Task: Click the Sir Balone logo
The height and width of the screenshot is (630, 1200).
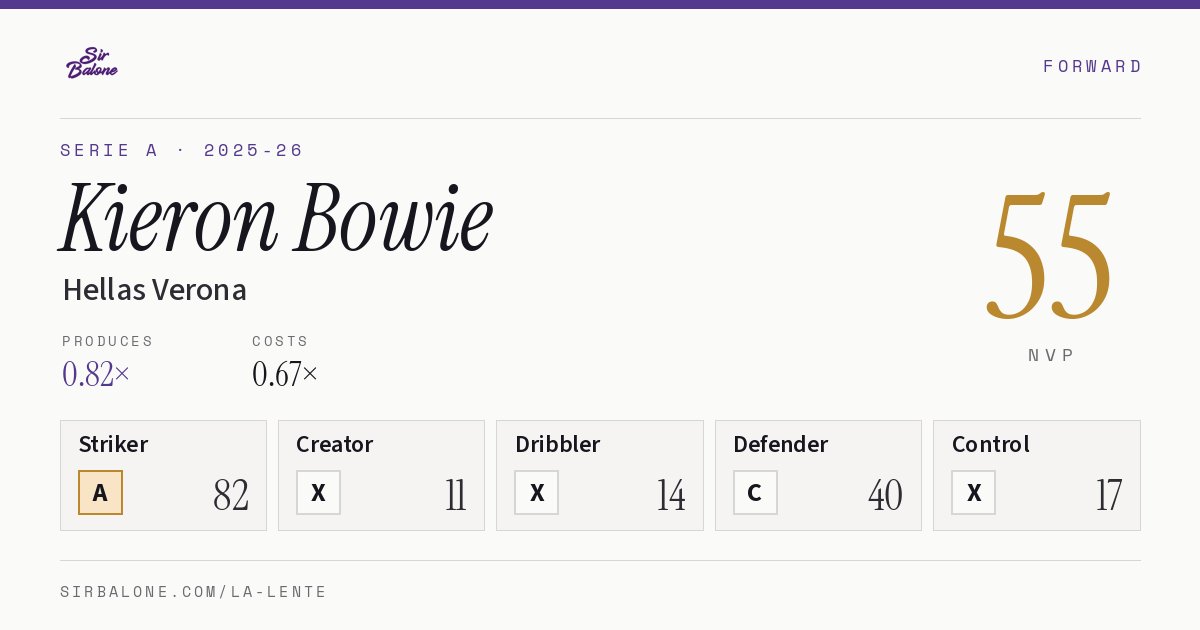Action: pos(92,63)
